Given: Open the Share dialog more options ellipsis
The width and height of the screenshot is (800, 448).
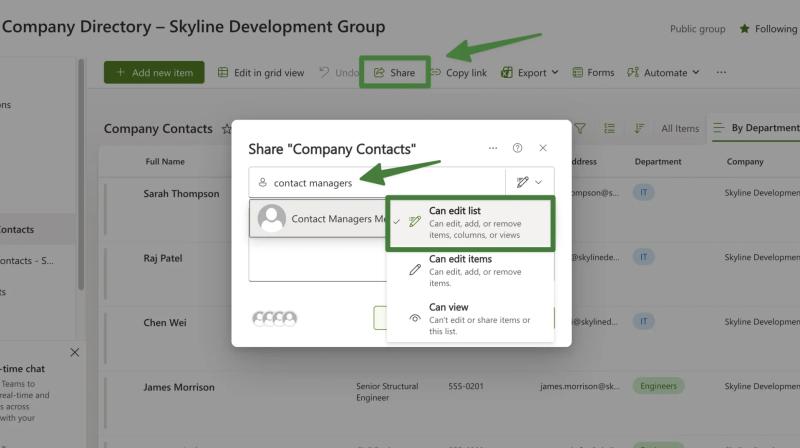Looking at the screenshot, I should coord(493,148).
